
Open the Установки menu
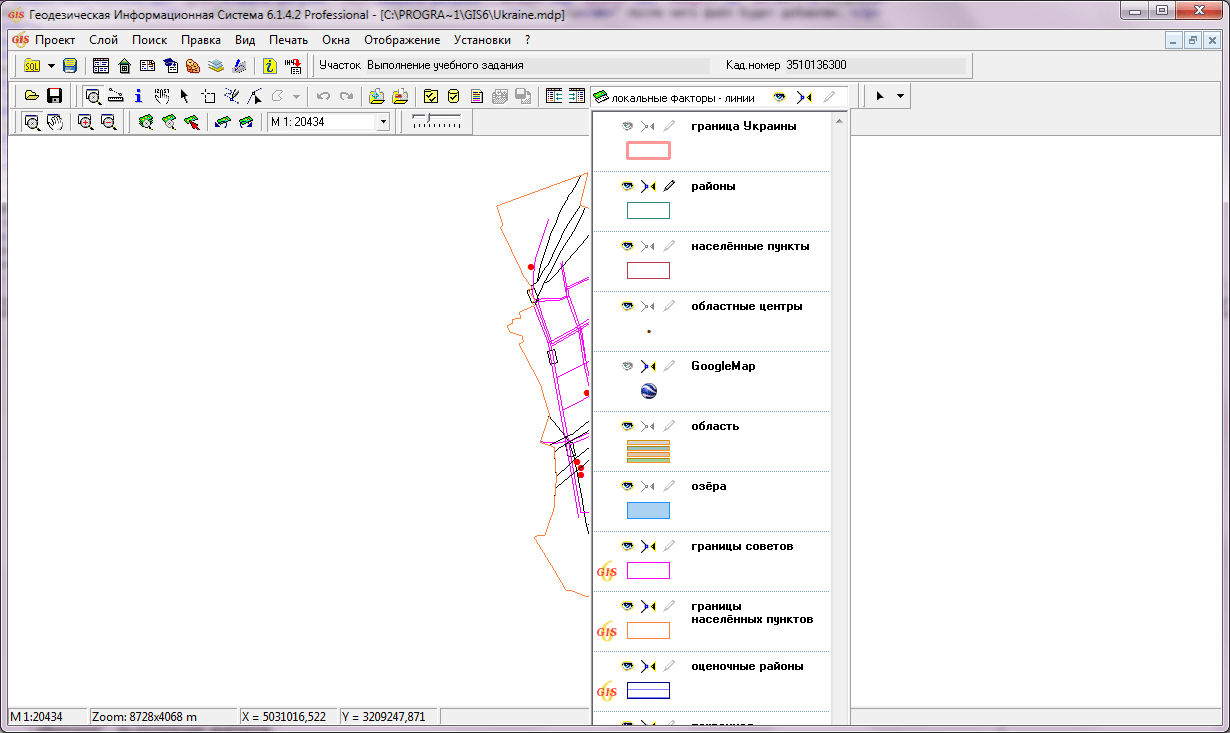pos(482,40)
